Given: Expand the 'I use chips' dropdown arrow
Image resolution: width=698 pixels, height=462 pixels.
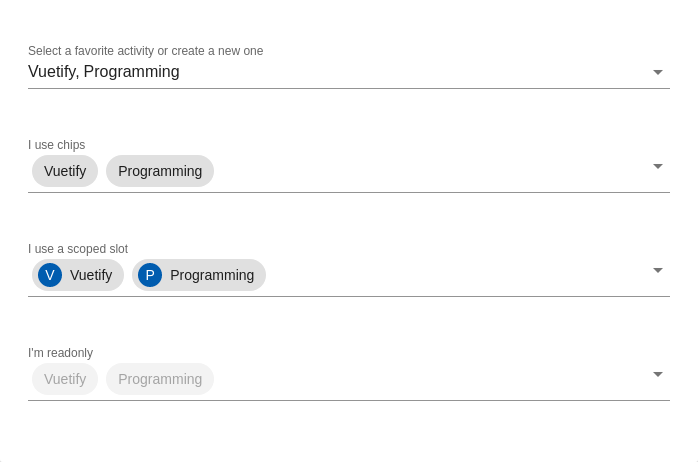Looking at the screenshot, I should point(657,166).
